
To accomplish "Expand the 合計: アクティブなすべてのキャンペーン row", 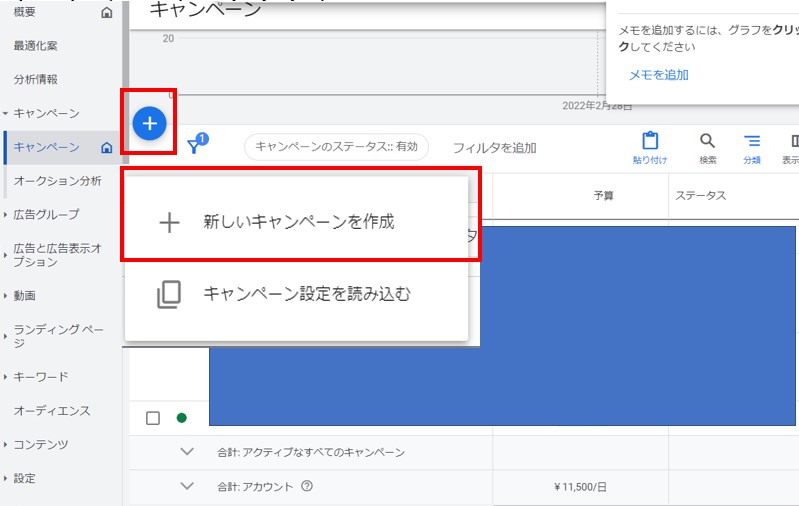I will [187, 451].
